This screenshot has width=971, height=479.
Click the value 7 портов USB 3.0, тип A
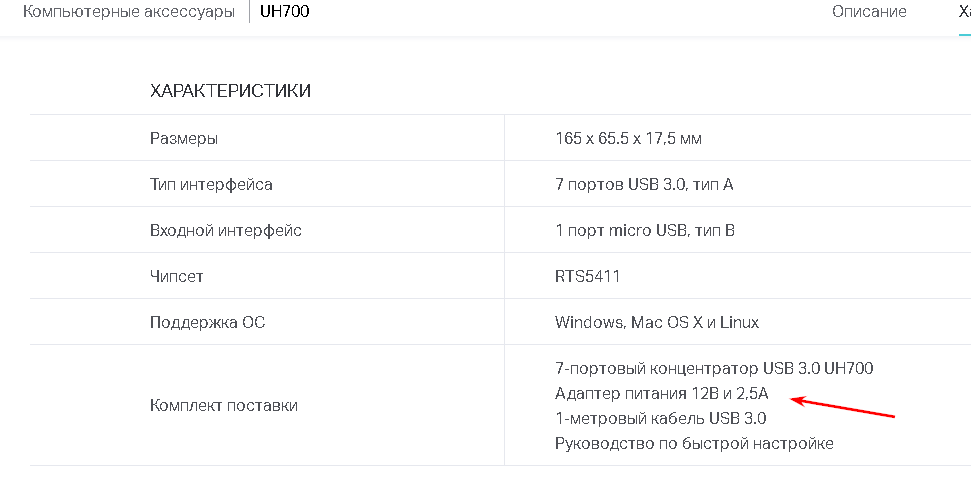[x=645, y=184]
